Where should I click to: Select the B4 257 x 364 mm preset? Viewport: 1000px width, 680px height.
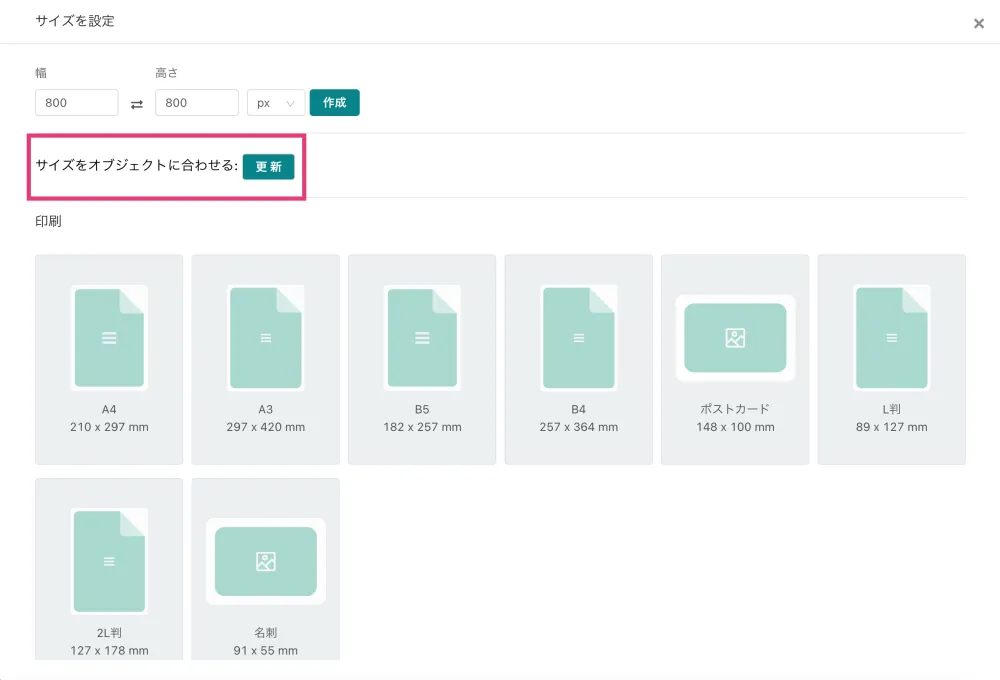pos(578,360)
